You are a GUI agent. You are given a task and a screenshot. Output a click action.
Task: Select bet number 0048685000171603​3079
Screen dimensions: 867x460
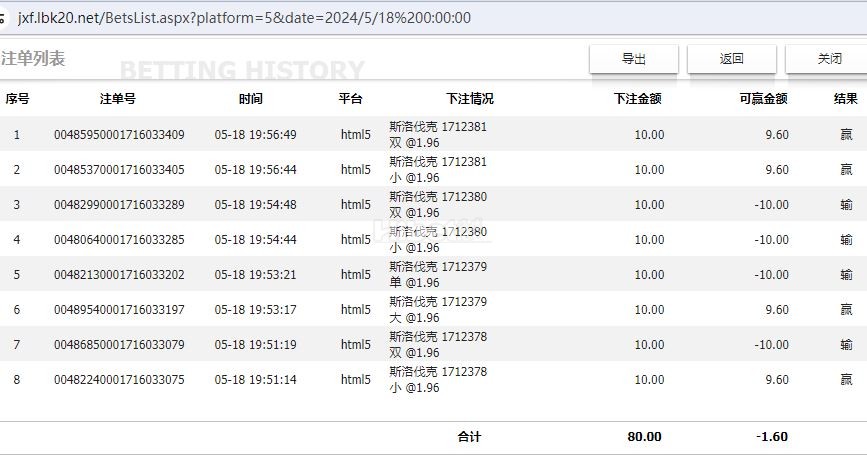click(x=119, y=345)
